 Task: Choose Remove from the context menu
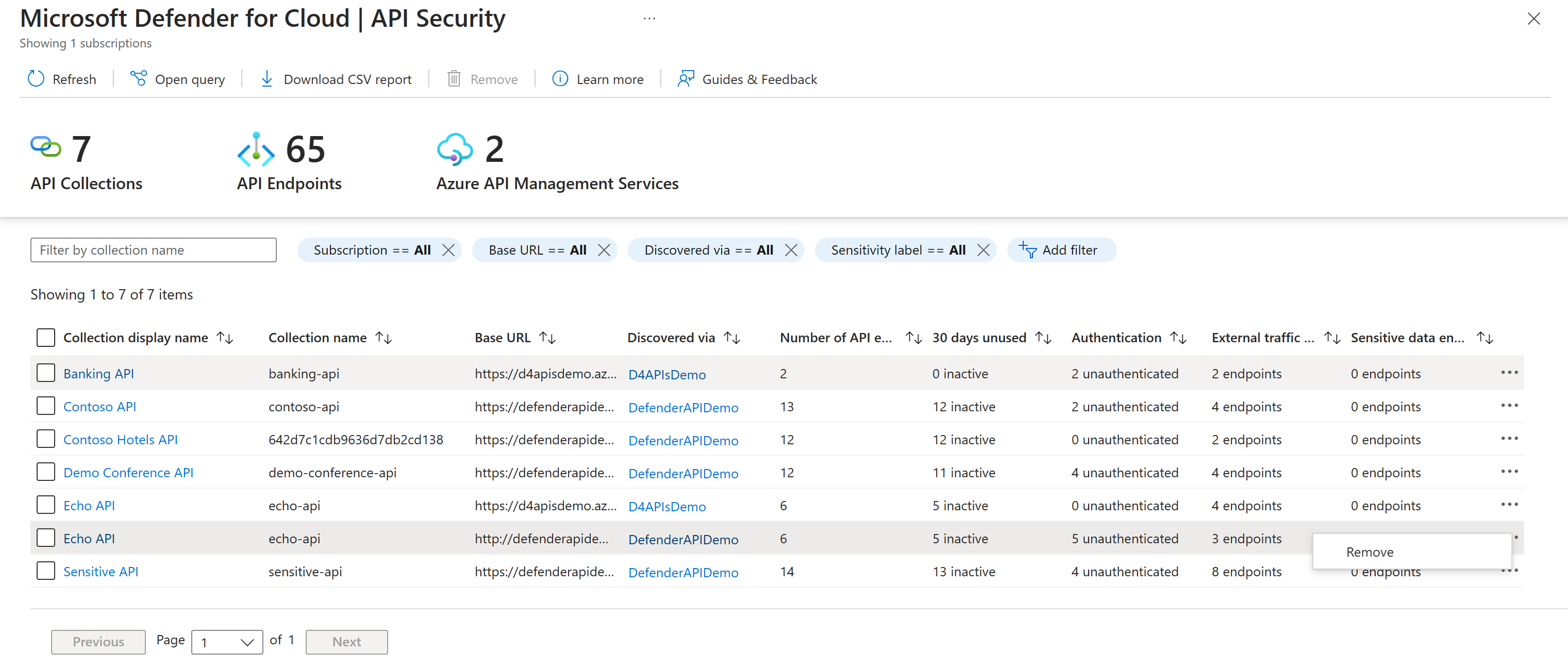click(x=1412, y=552)
